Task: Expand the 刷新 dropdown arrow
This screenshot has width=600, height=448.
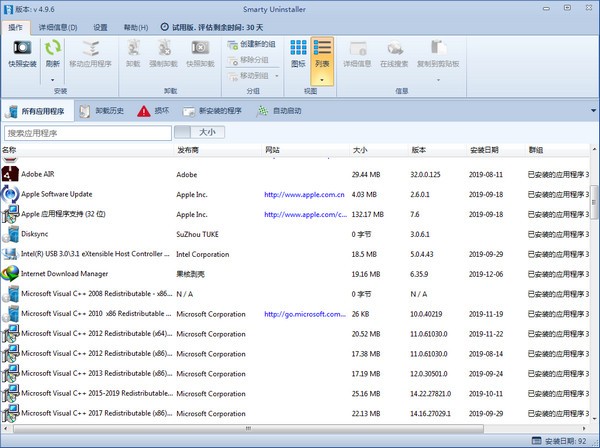Action: tap(52, 80)
